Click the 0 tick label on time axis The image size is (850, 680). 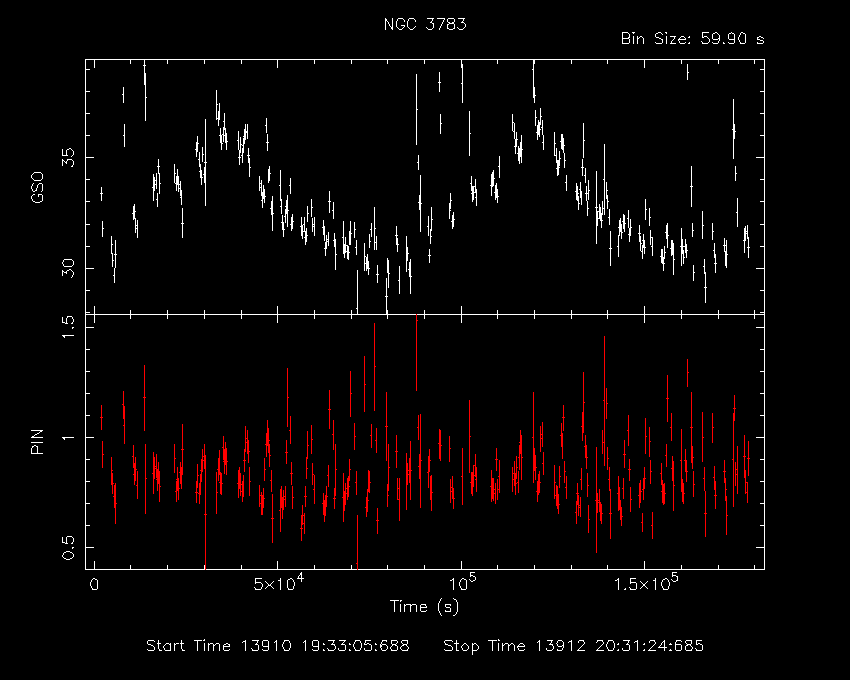click(94, 585)
